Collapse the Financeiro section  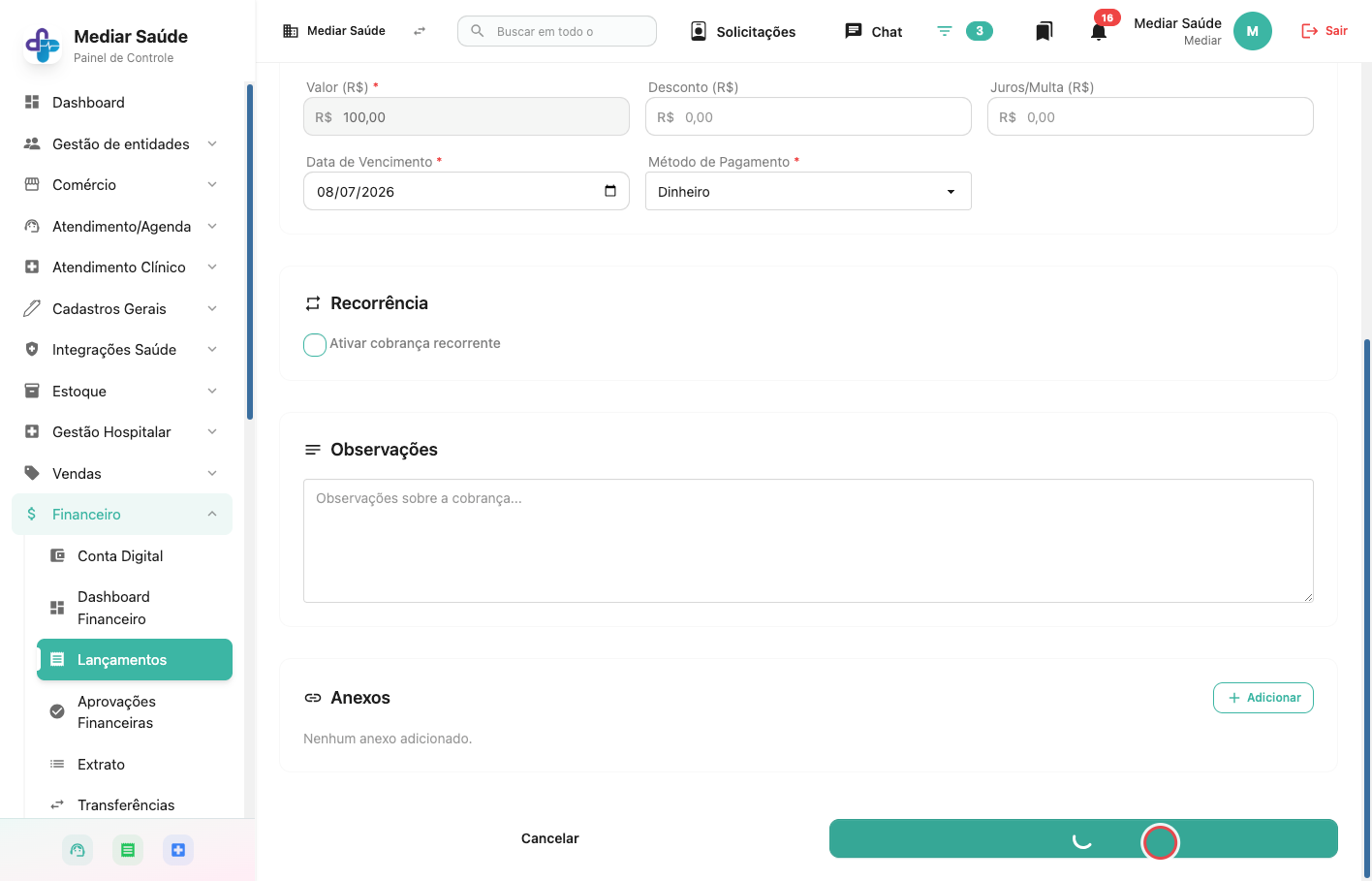[121, 514]
